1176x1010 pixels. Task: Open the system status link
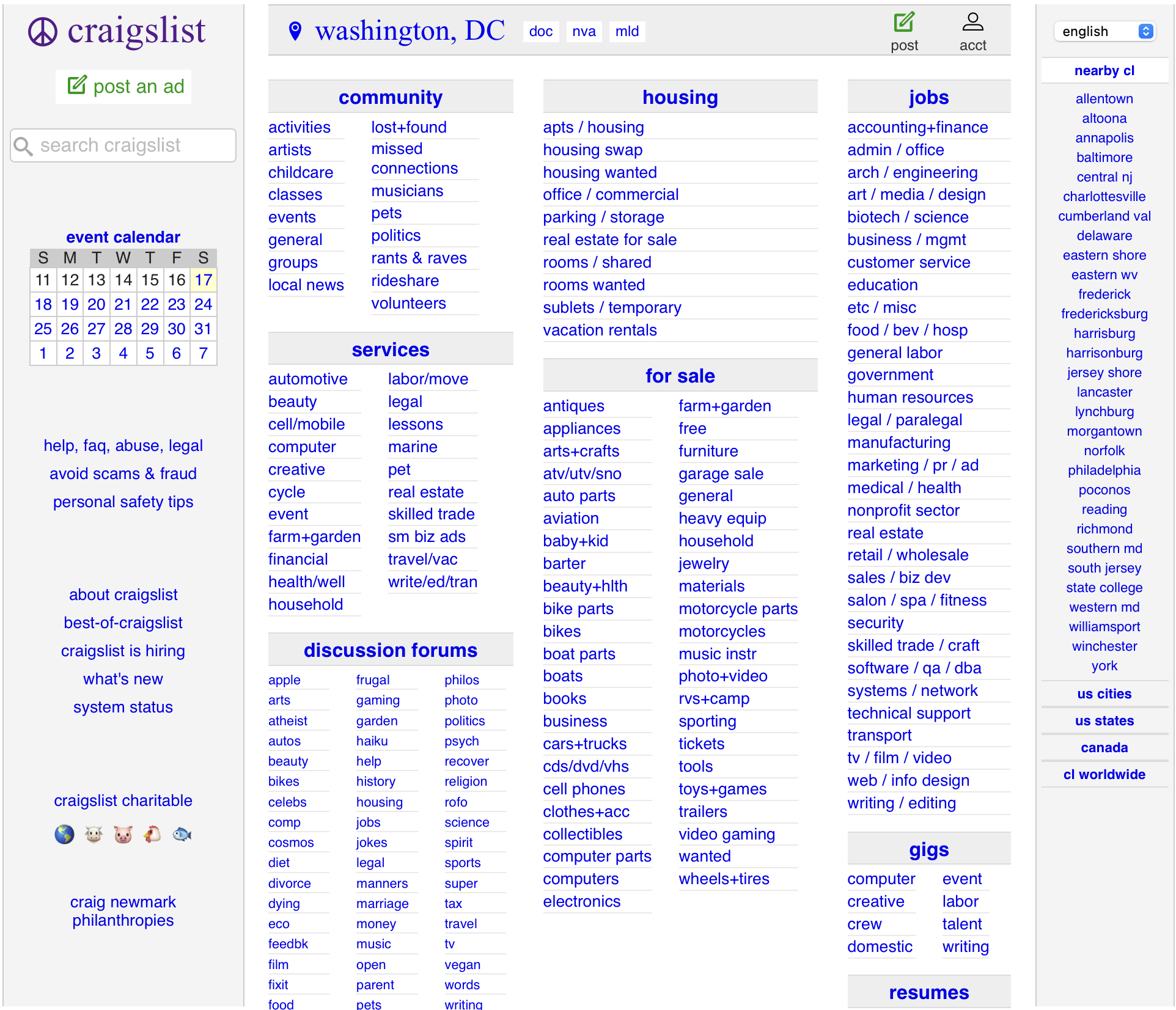(123, 708)
